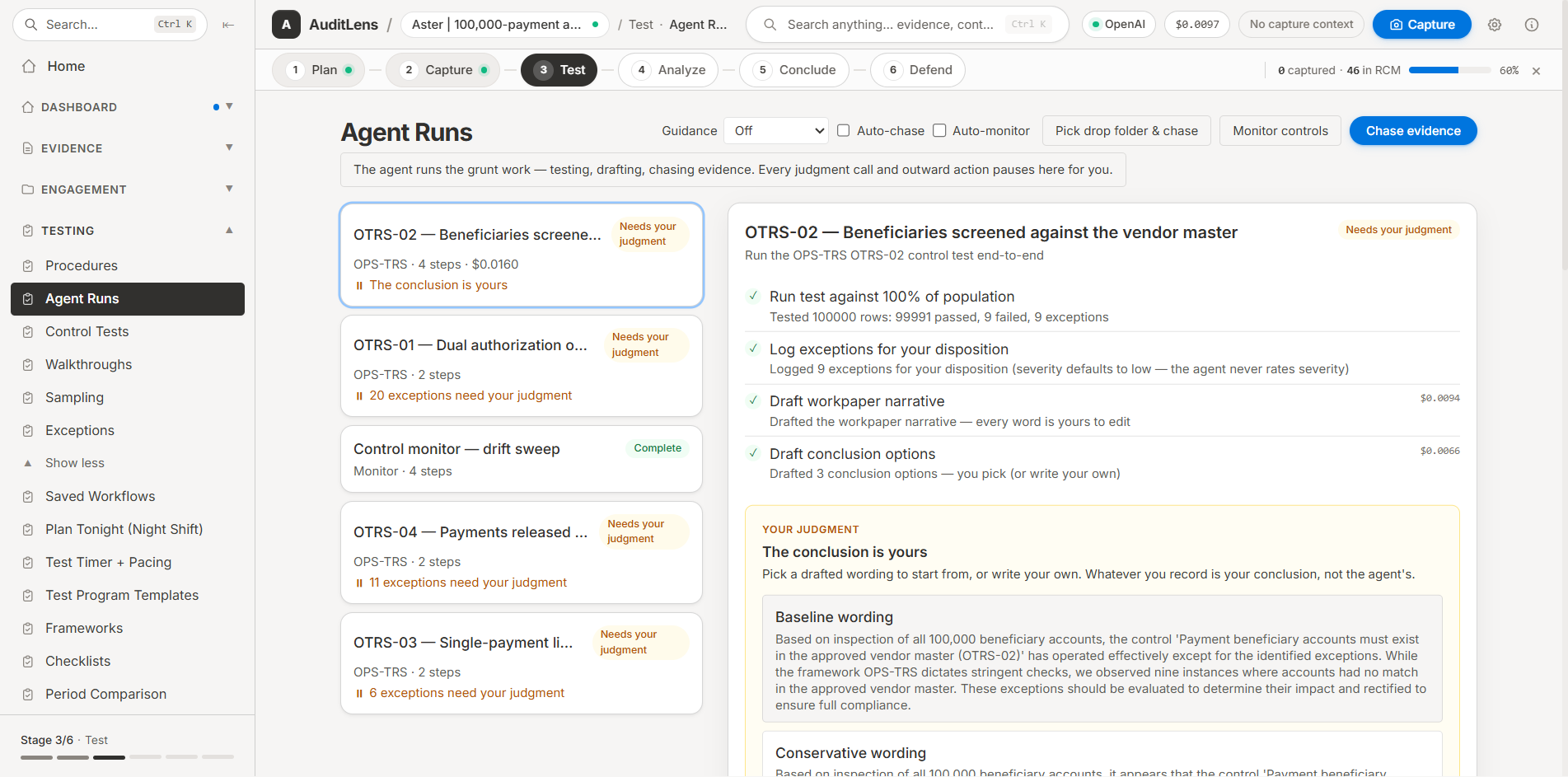Click the Evidence section icon
1568x777 pixels.
(x=28, y=148)
